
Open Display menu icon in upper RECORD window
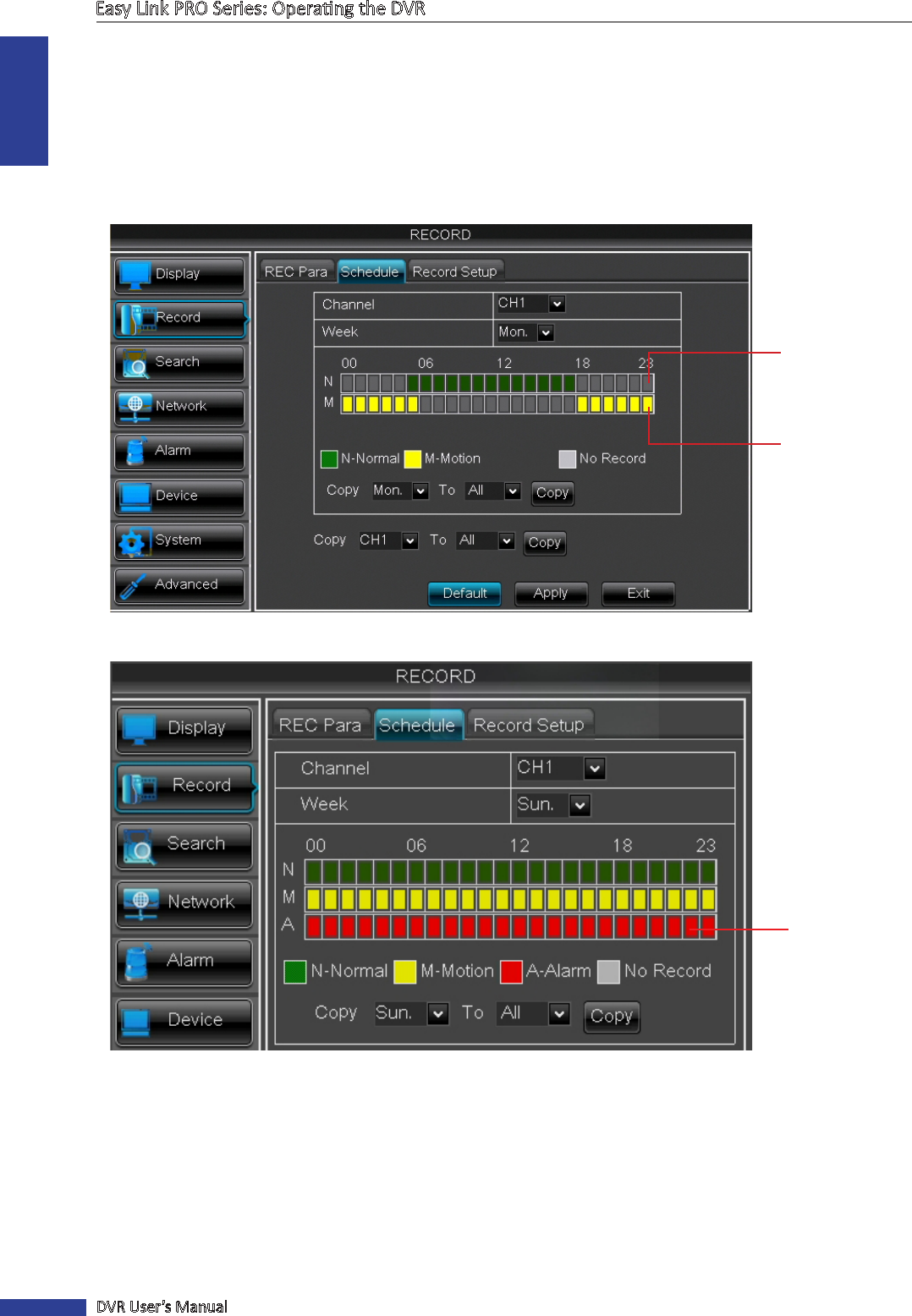pyautogui.click(x=135, y=275)
